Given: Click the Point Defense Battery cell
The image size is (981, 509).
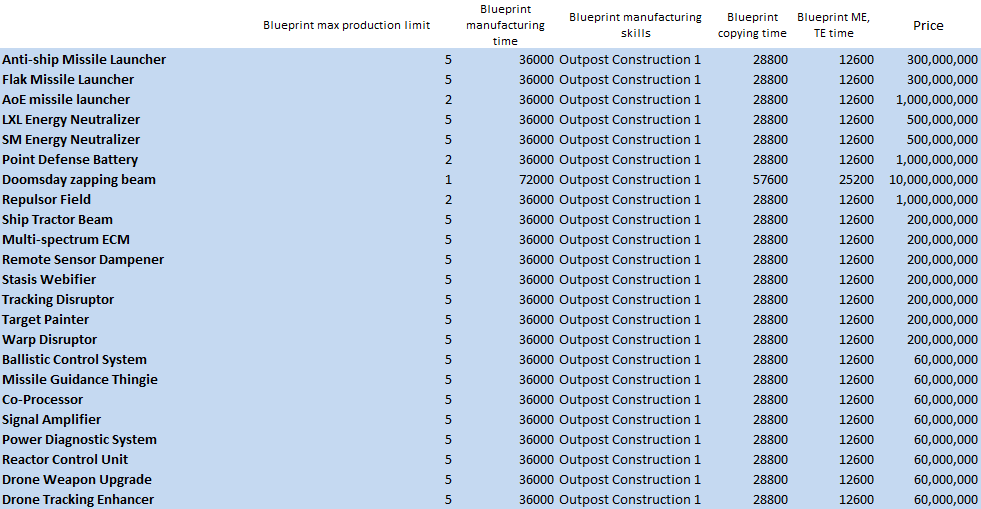Looking at the screenshot, I should click(69, 159).
